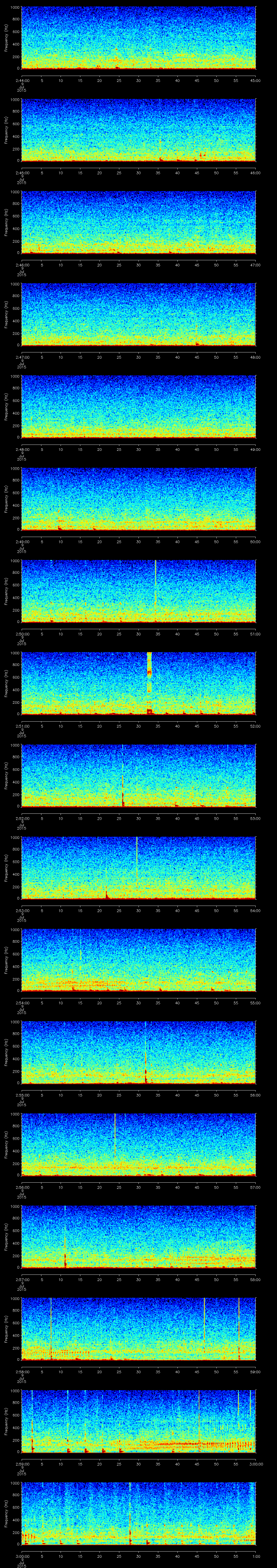This screenshot has width=277, height=1568.
Task: Click the spectrogram panel starting at 2:46:00
Action: pos(139,223)
